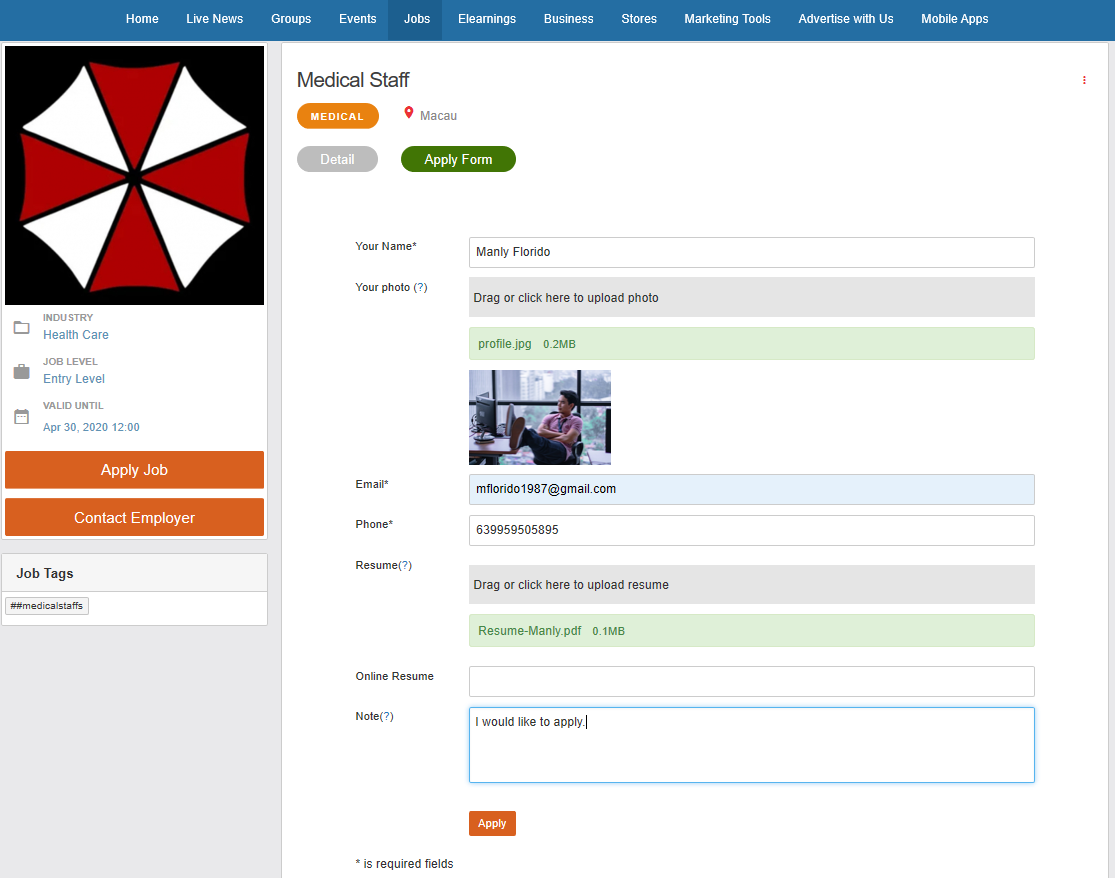The width and height of the screenshot is (1115, 878).
Task: Click the Apply Job button in sidebar
Action: tap(134, 470)
